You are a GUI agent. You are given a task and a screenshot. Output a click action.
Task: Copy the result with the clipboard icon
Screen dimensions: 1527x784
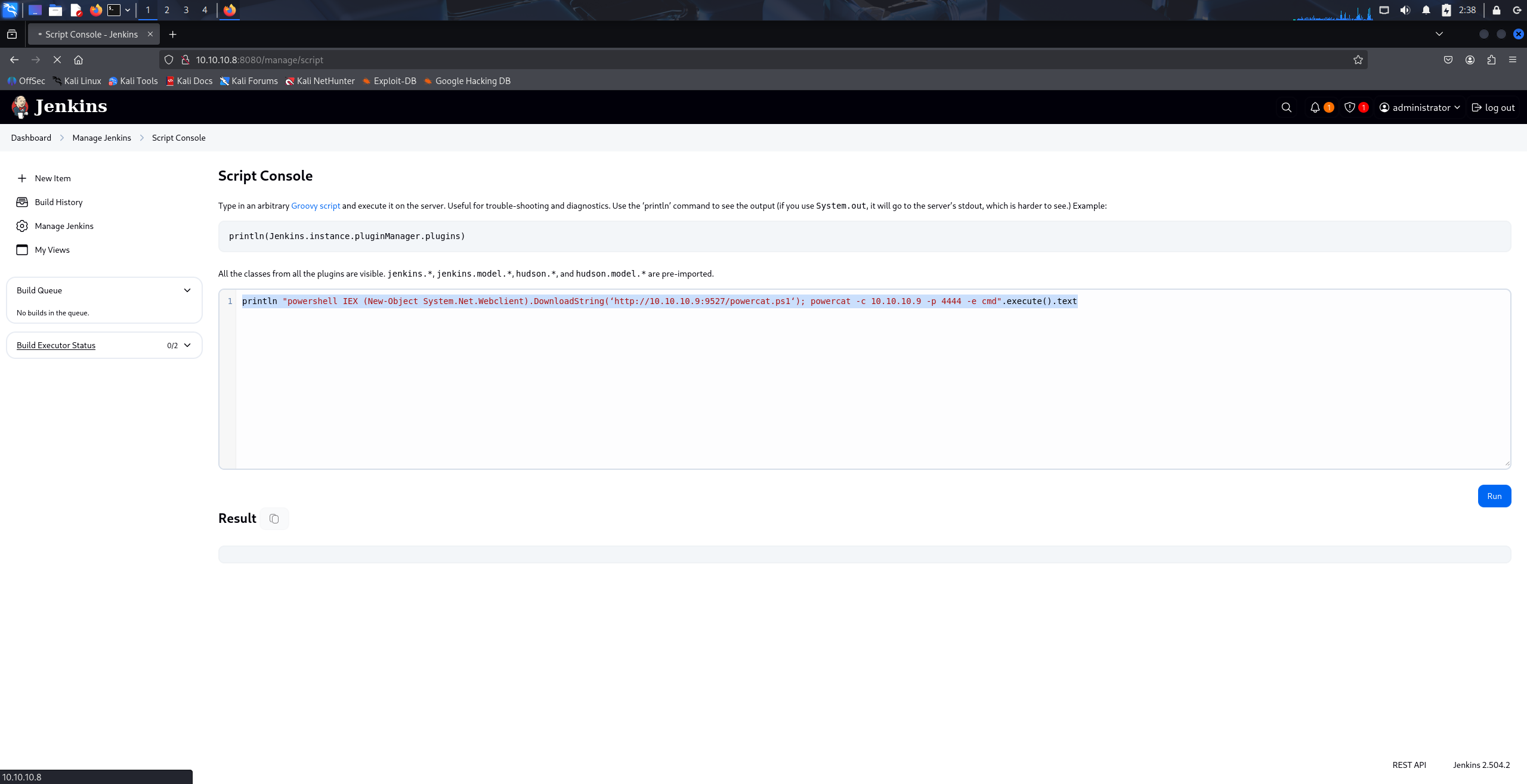[274, 519]
